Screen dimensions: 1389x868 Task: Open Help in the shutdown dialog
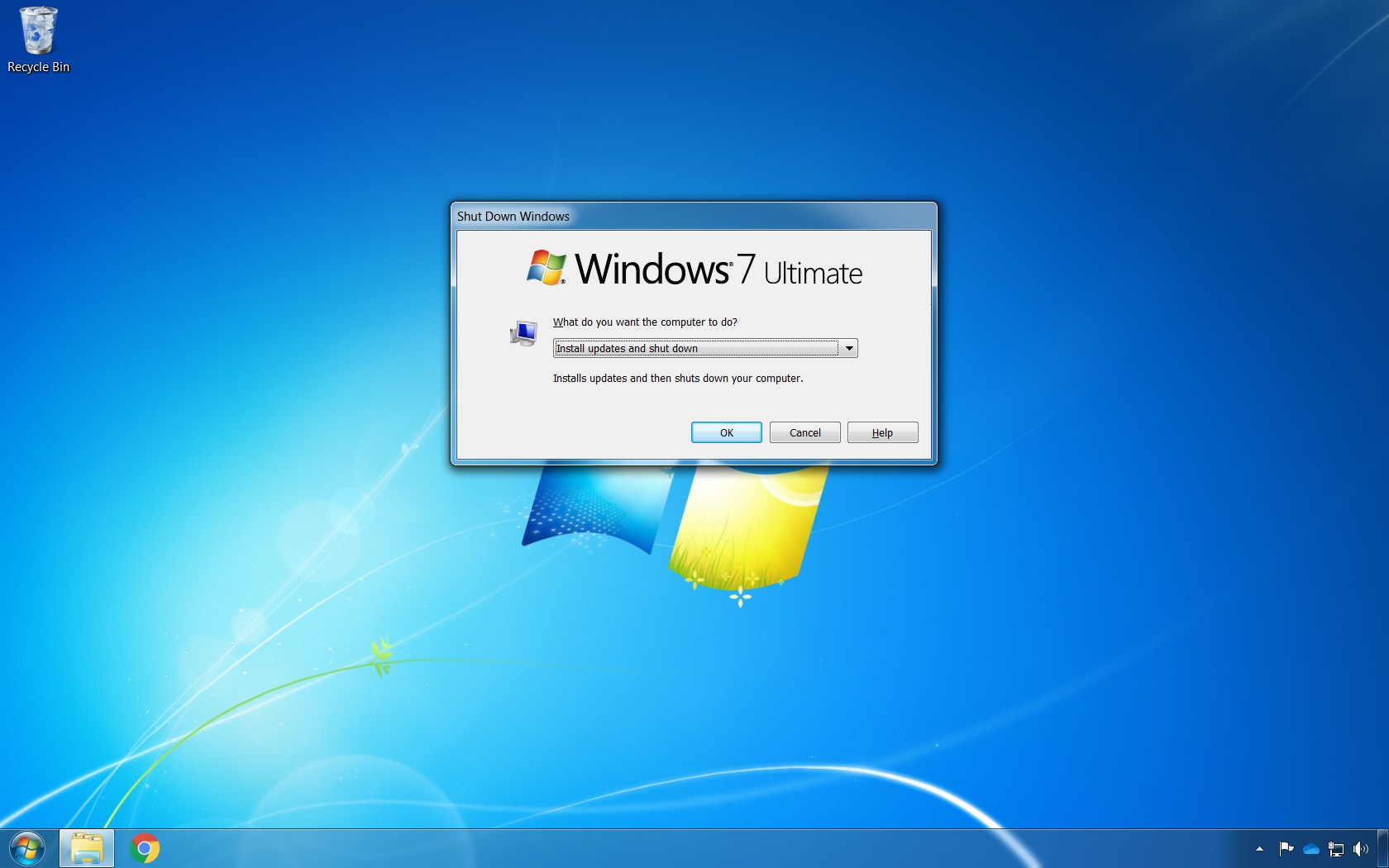click(883, 432)
